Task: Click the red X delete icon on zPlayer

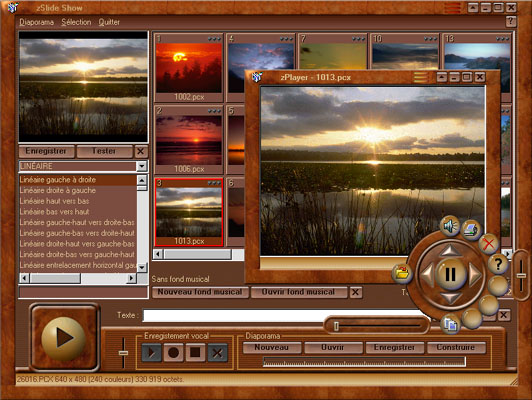Action: (489, 244)
